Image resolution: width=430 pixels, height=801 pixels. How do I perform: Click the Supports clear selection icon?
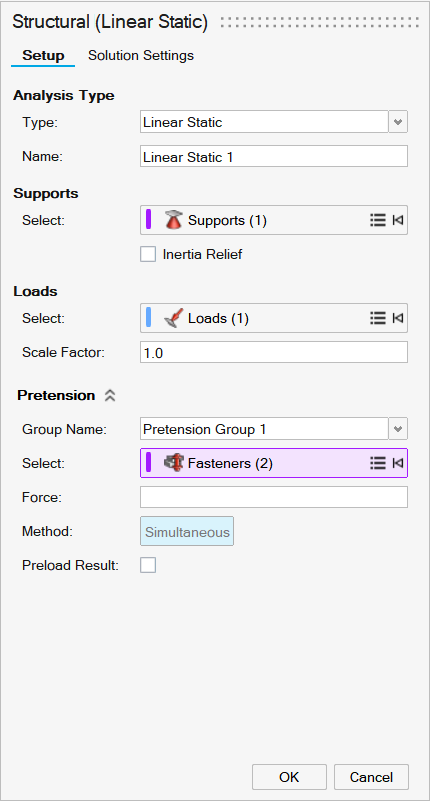(398, 220)
